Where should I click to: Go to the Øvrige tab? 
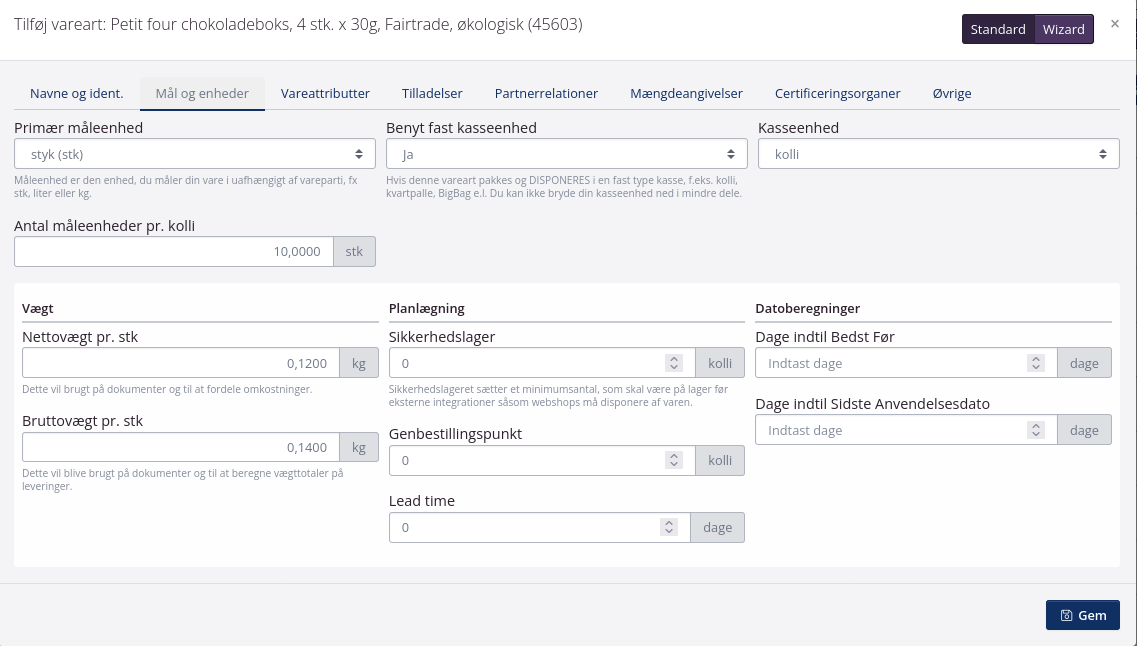(952, 94)
